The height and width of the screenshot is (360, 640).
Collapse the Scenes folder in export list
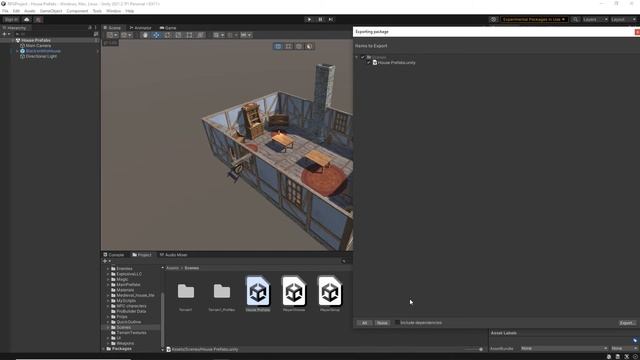[x=357, y=57]
